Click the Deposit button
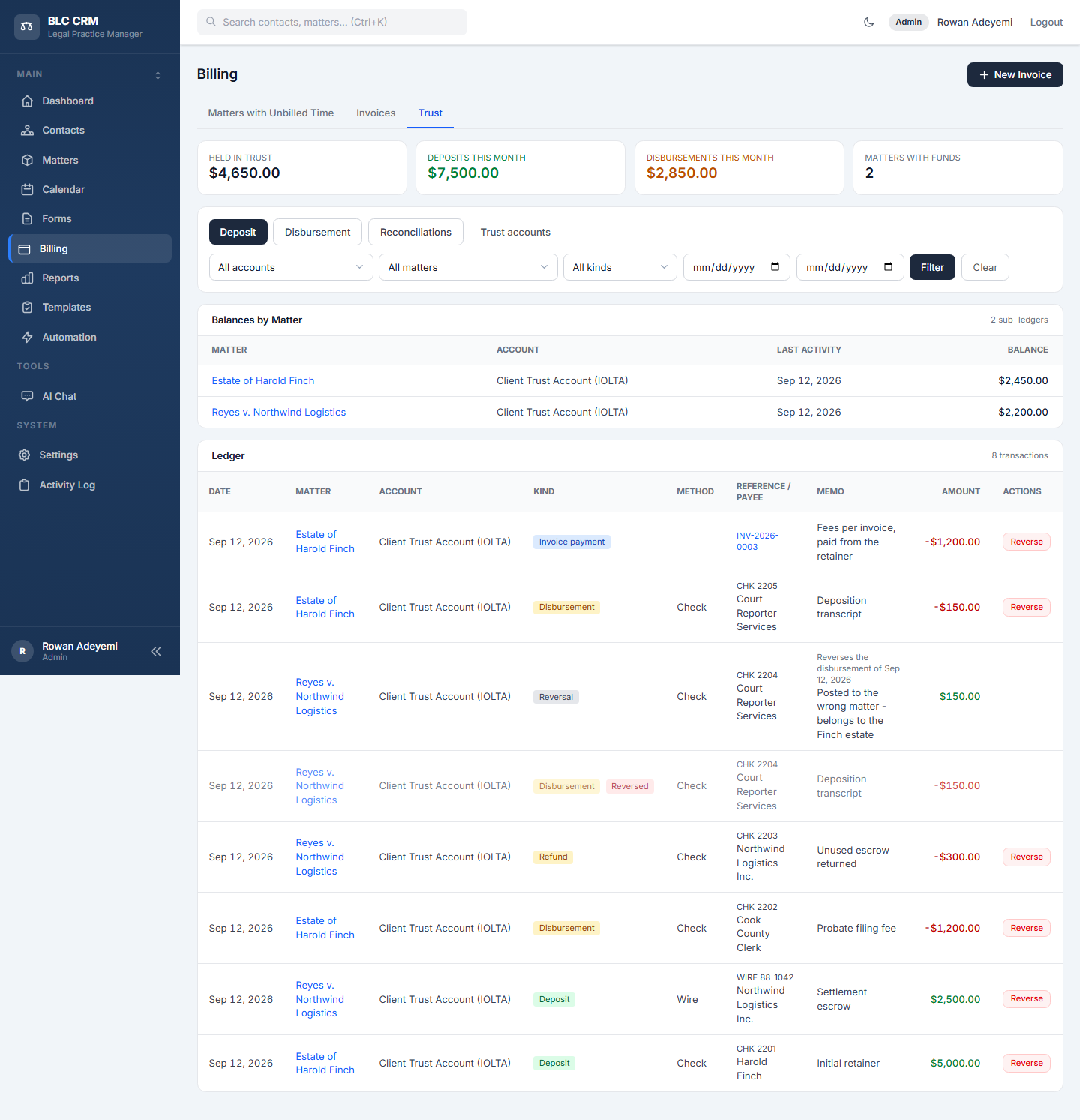 [x=238, y=233]
